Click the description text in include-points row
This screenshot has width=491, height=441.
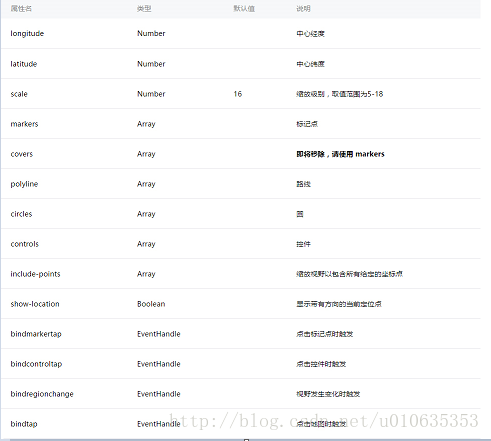click(x=349, y=274)
